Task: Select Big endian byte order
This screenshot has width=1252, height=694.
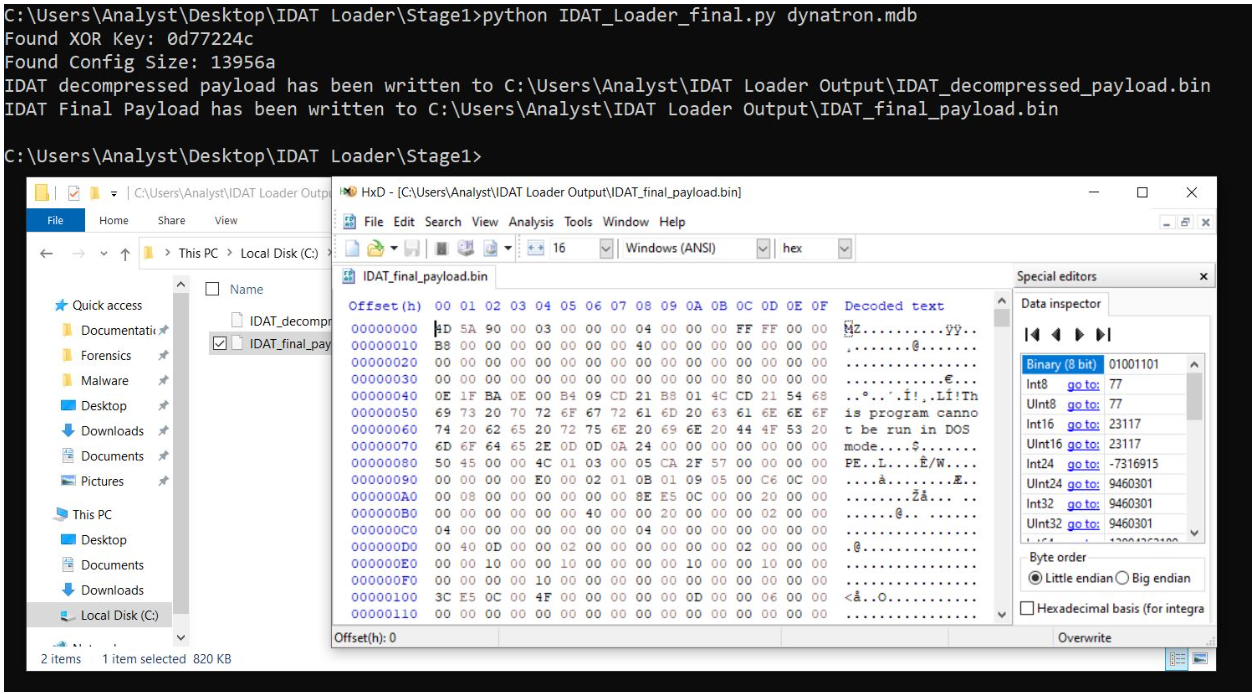Action: (1123, 578)
